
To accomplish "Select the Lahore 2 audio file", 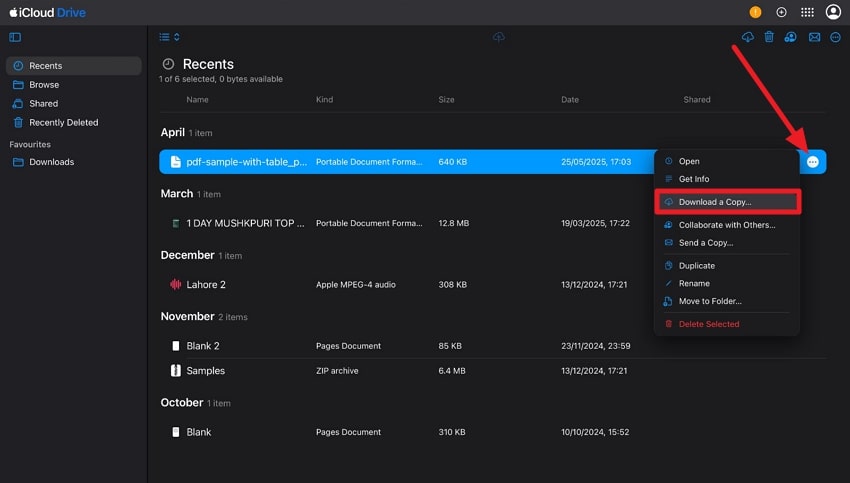I will [x=206, y=285].
